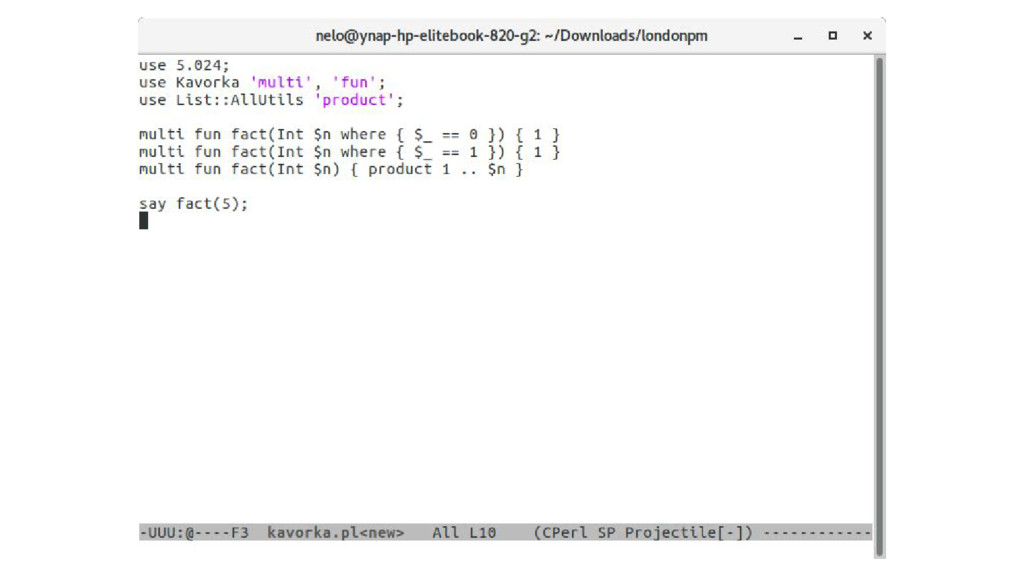Minimize the terminal window
The width and height of the screenshot is (1024, 576).
click(x=797, y=37)
